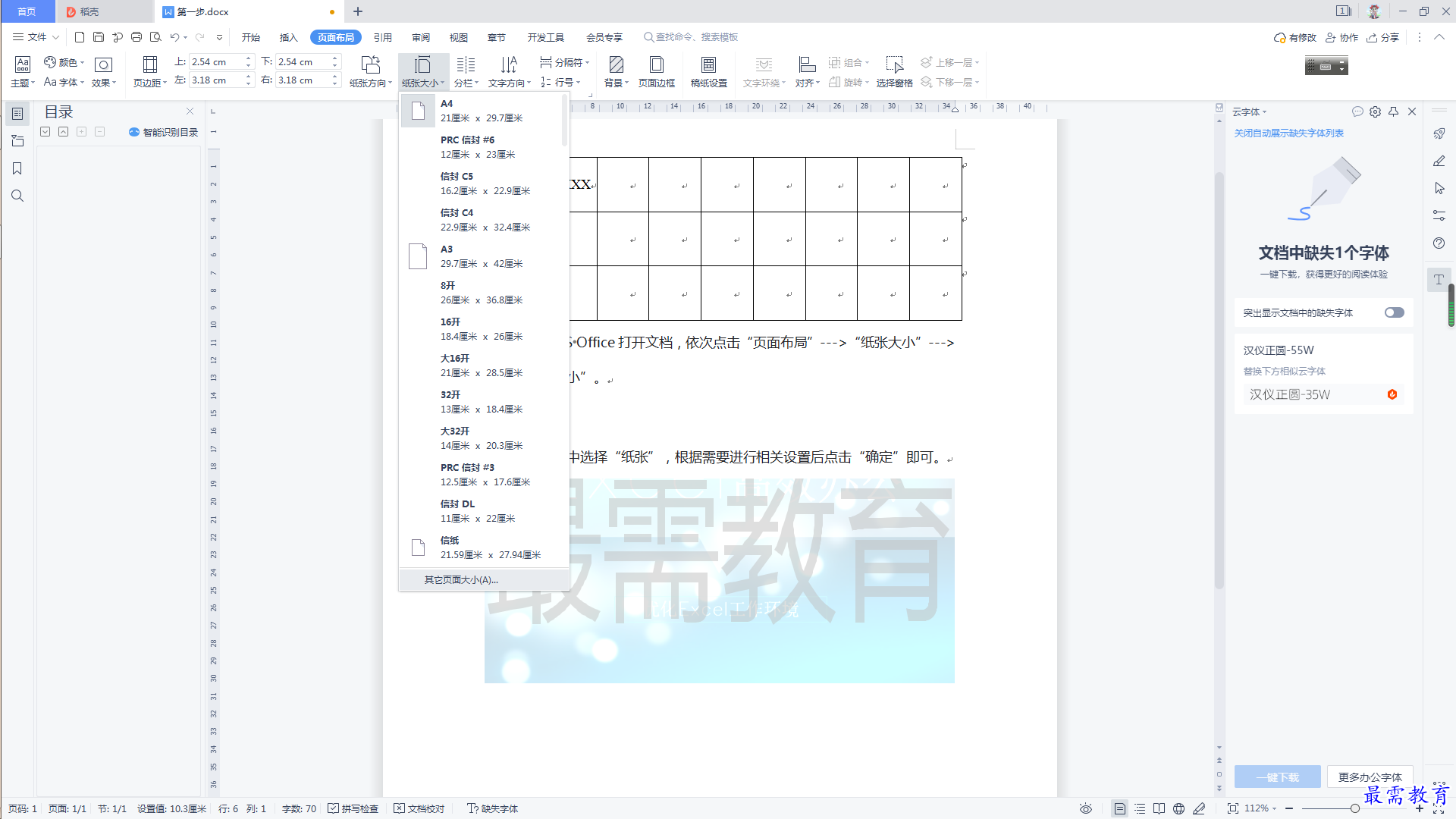1456x819 pixels.
Task: Click the save icon in quick toolbar
Action: coord(99,37)
